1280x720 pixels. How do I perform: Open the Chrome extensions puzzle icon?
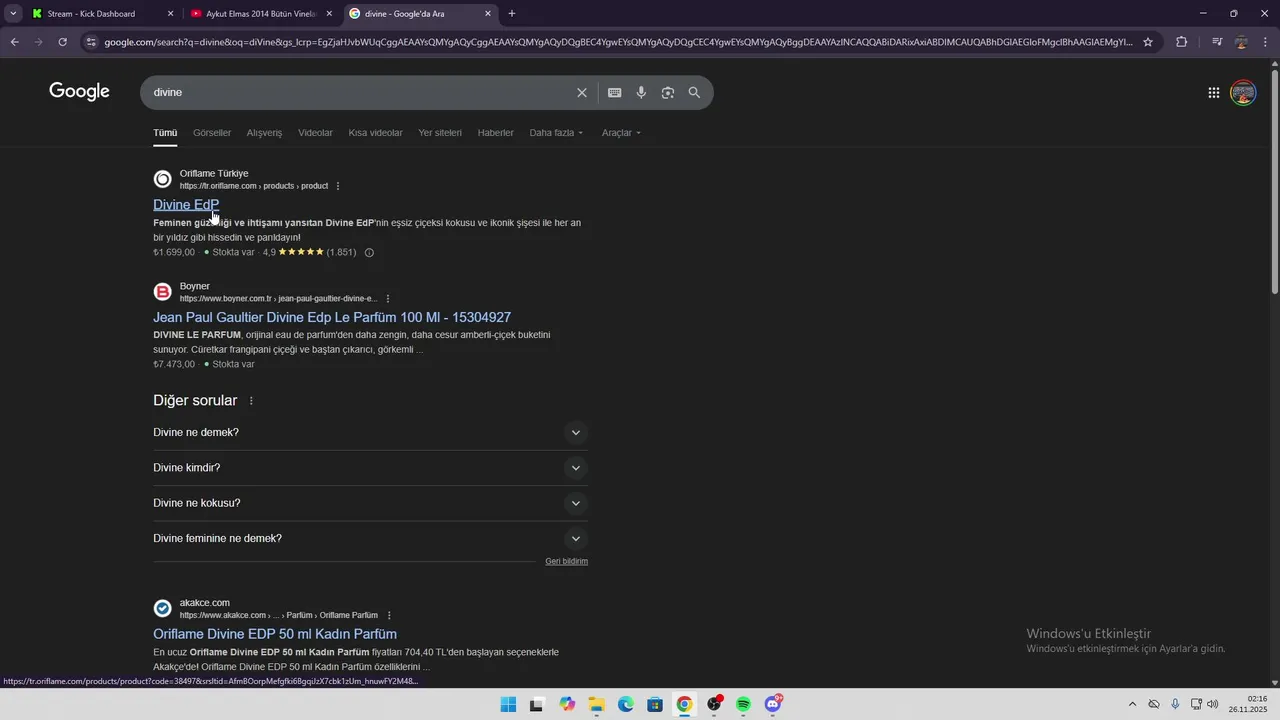(1182, 42)
